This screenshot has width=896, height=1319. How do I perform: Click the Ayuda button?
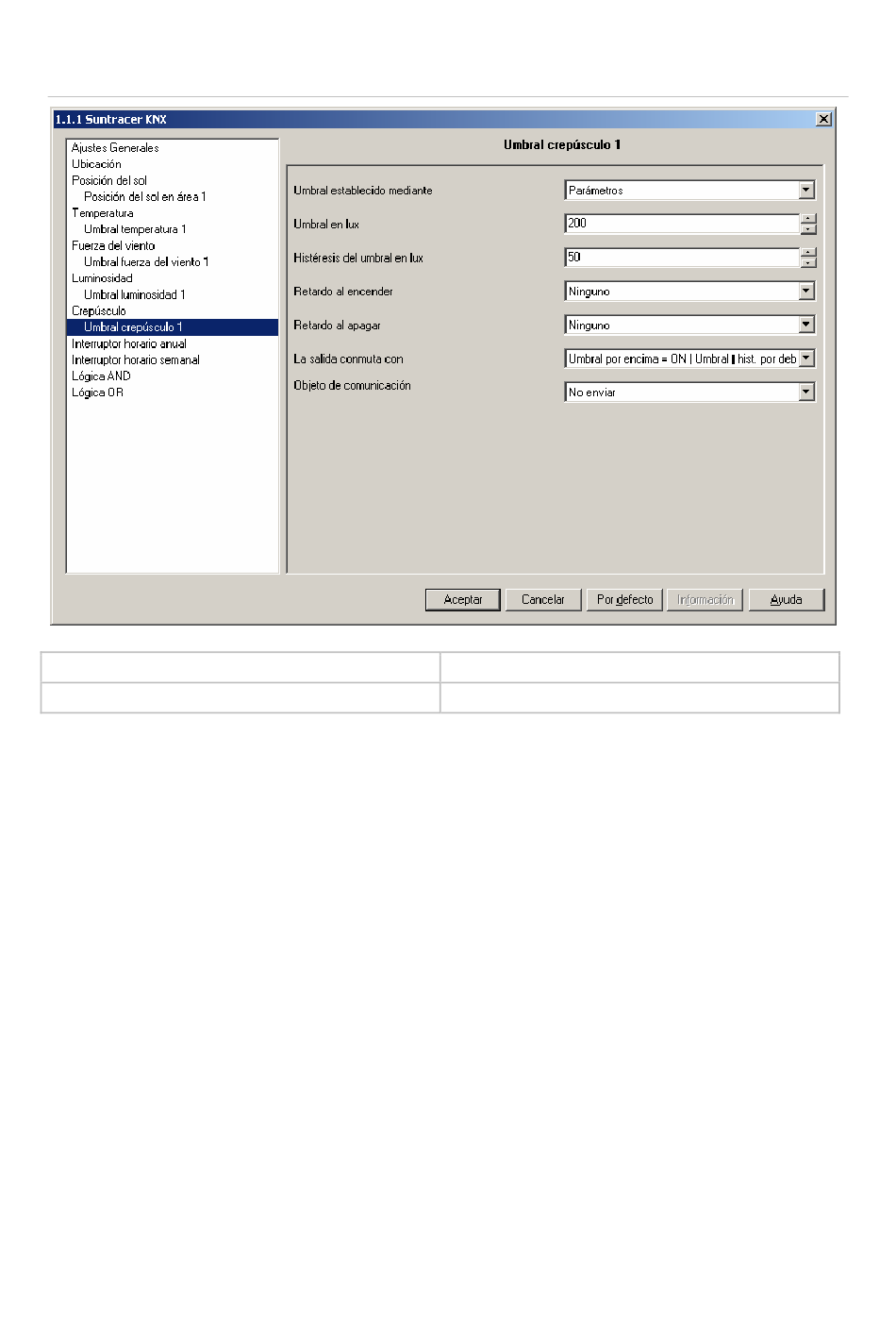pyautogui.click(x=787, y=600)
